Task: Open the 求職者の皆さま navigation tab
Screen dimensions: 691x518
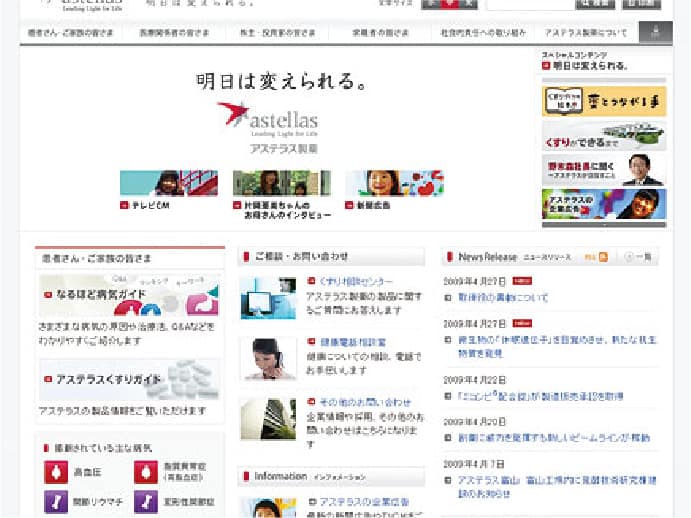Action: [380, 33]
